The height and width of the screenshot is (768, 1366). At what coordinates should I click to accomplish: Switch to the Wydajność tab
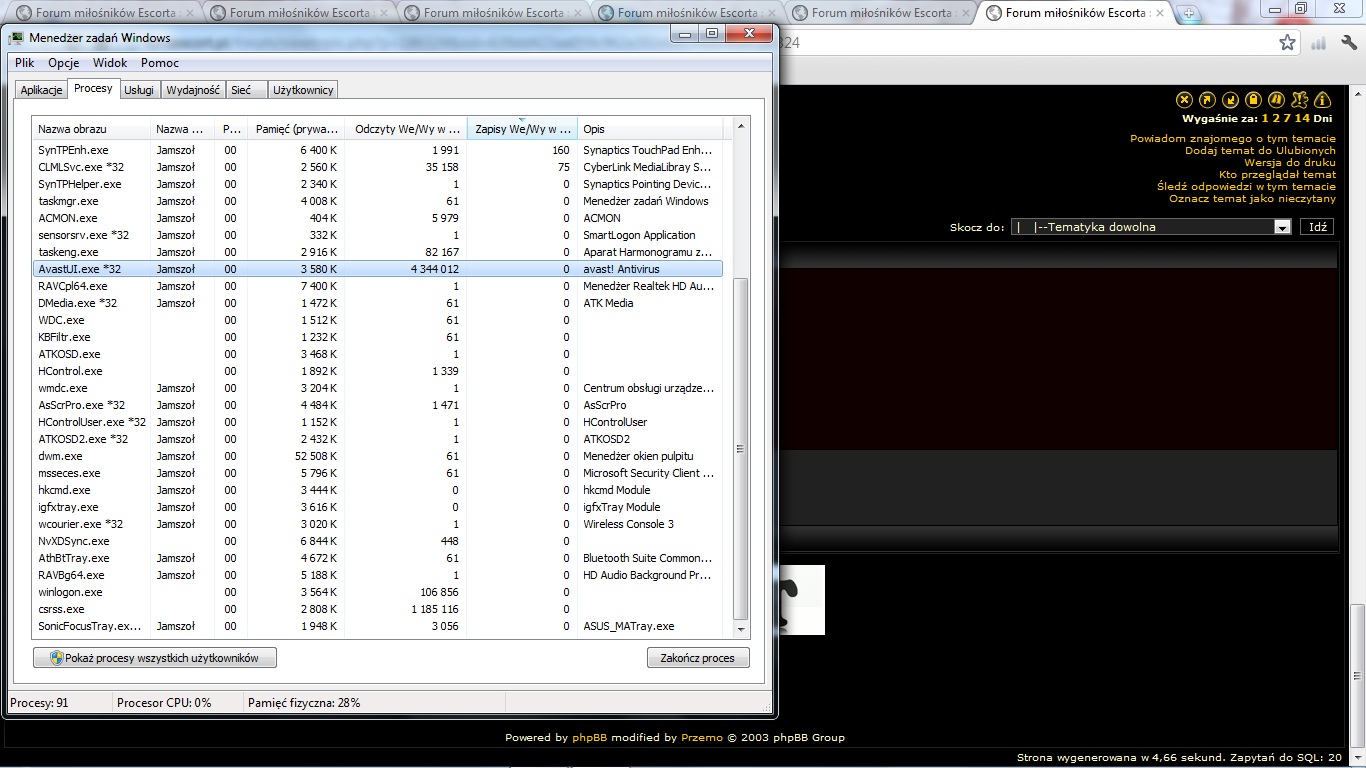(193, 90)
